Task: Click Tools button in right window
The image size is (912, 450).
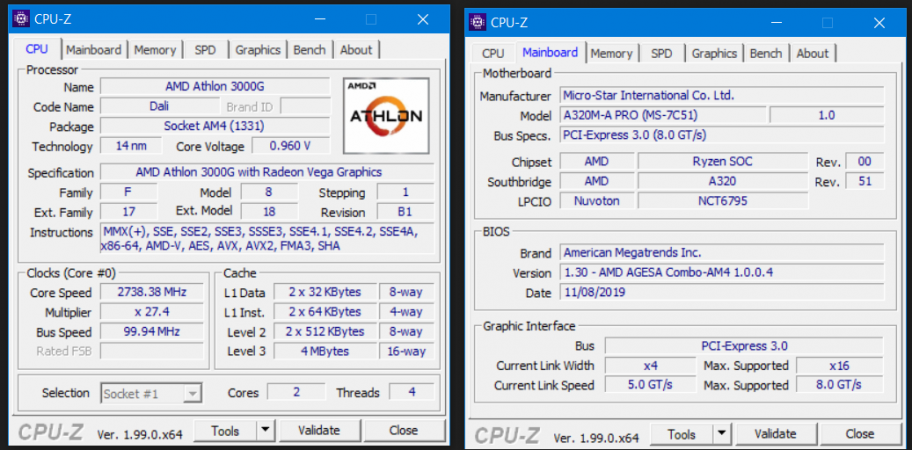Action: click(x=682, y=434)
